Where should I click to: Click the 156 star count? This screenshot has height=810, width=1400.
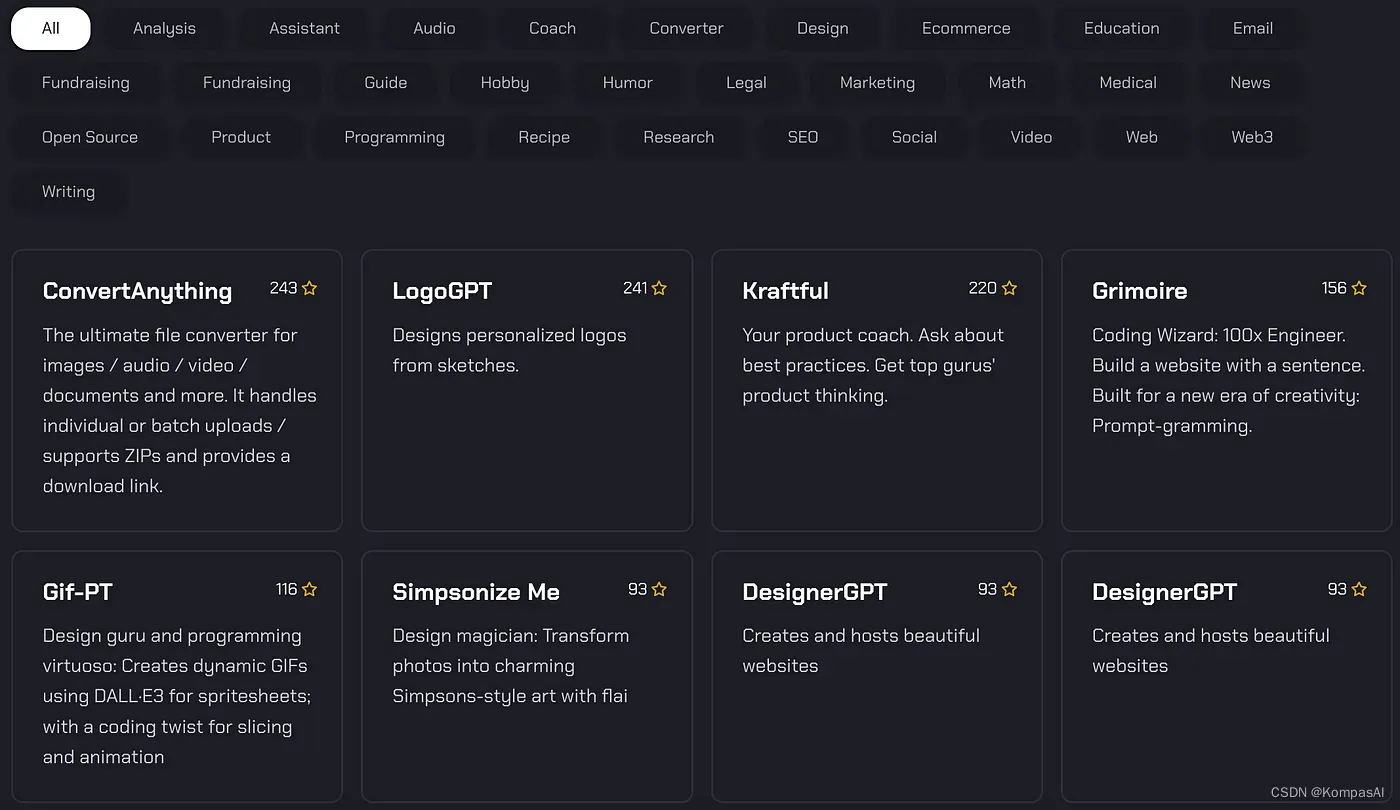pos(1334,288)
